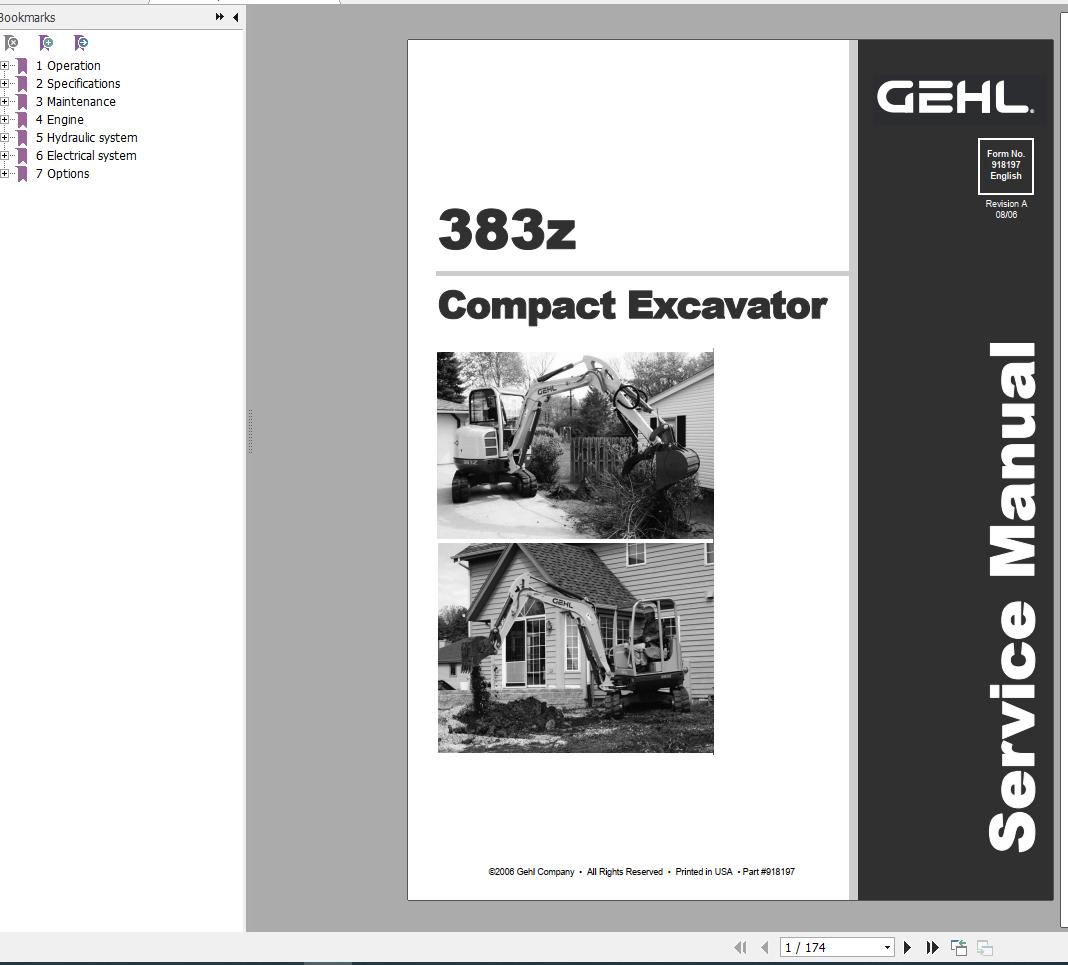Select the Specifications bookmark

point(80,83)
